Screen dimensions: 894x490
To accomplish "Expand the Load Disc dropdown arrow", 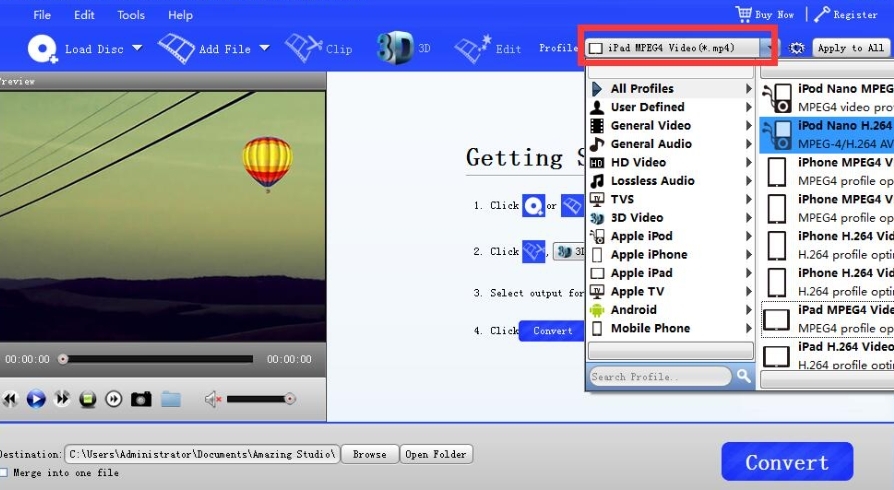I will 137,48.
